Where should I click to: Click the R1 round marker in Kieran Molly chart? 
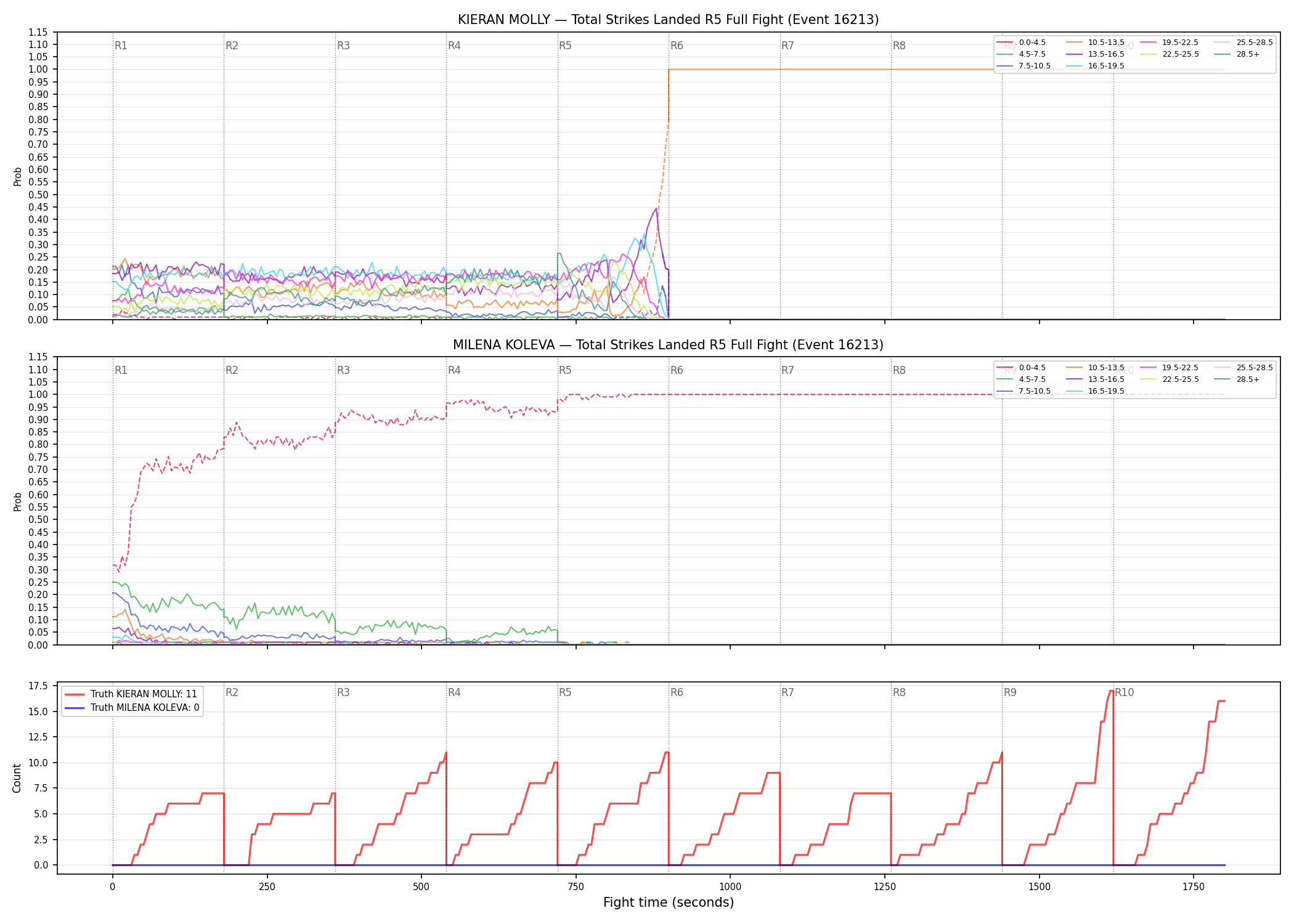(x=121, y=46)
